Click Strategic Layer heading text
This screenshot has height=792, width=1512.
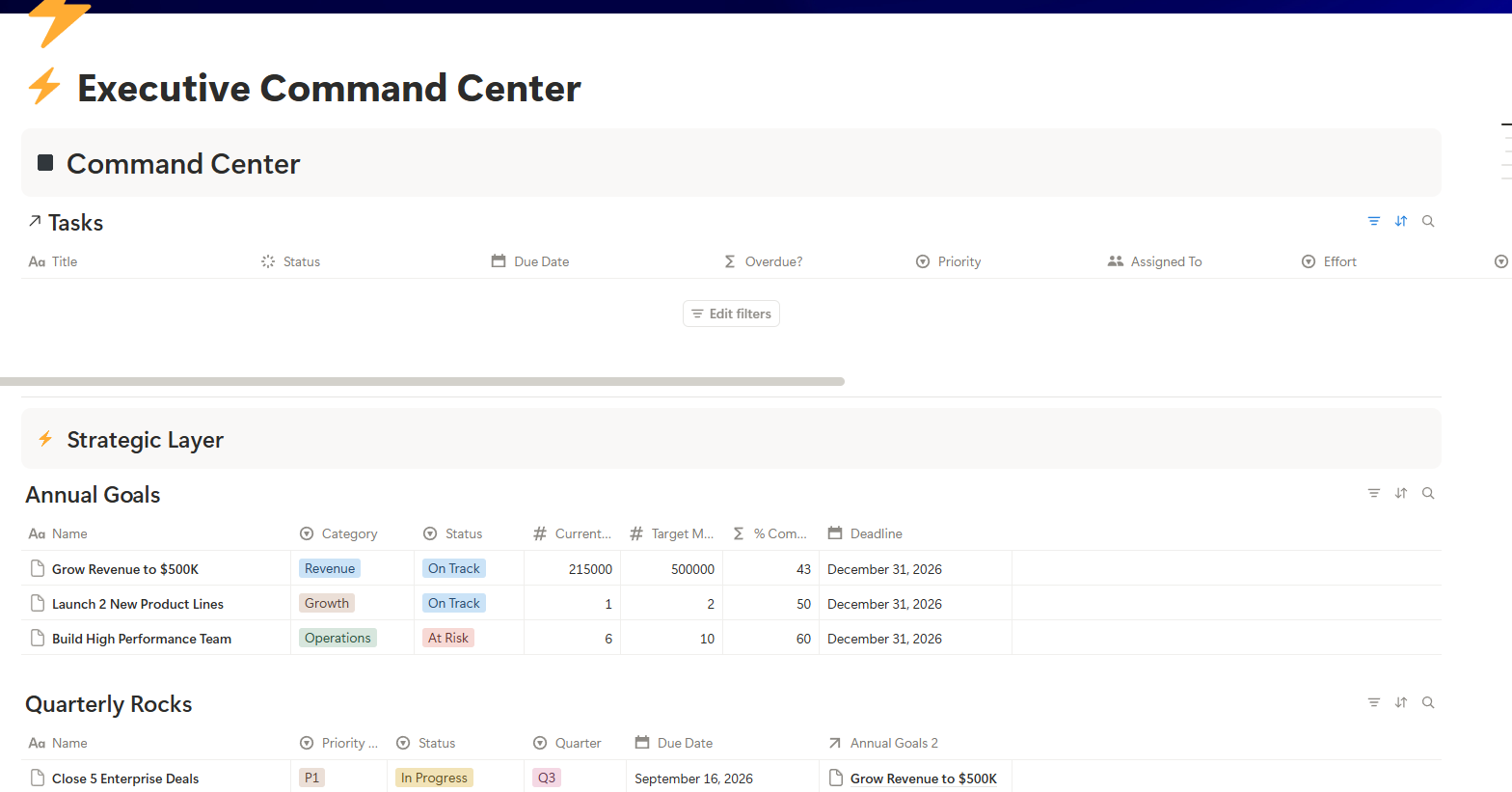tap(146, 440)
